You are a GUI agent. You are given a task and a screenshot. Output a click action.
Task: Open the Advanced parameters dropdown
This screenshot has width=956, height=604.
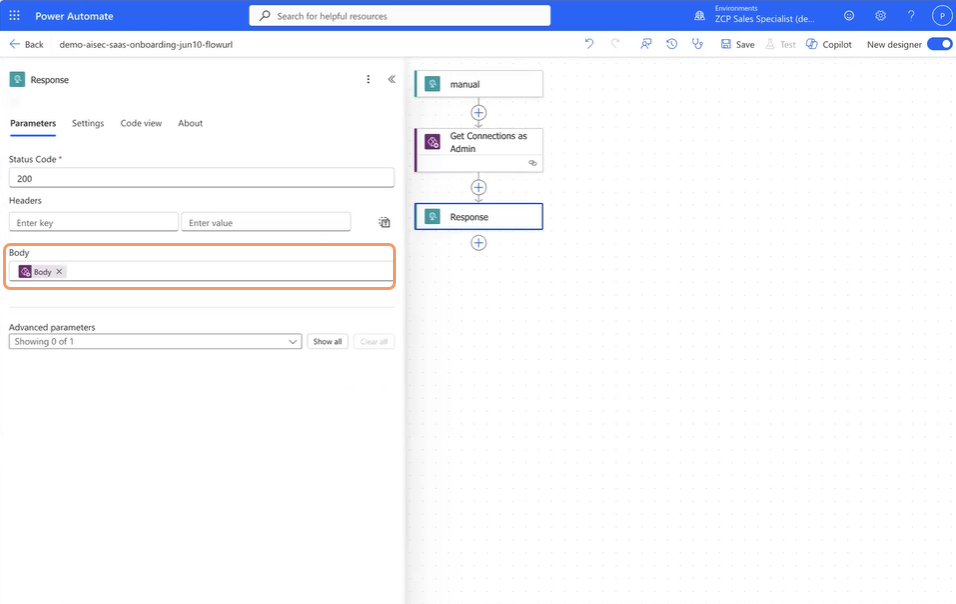click(x=155, y=341)
